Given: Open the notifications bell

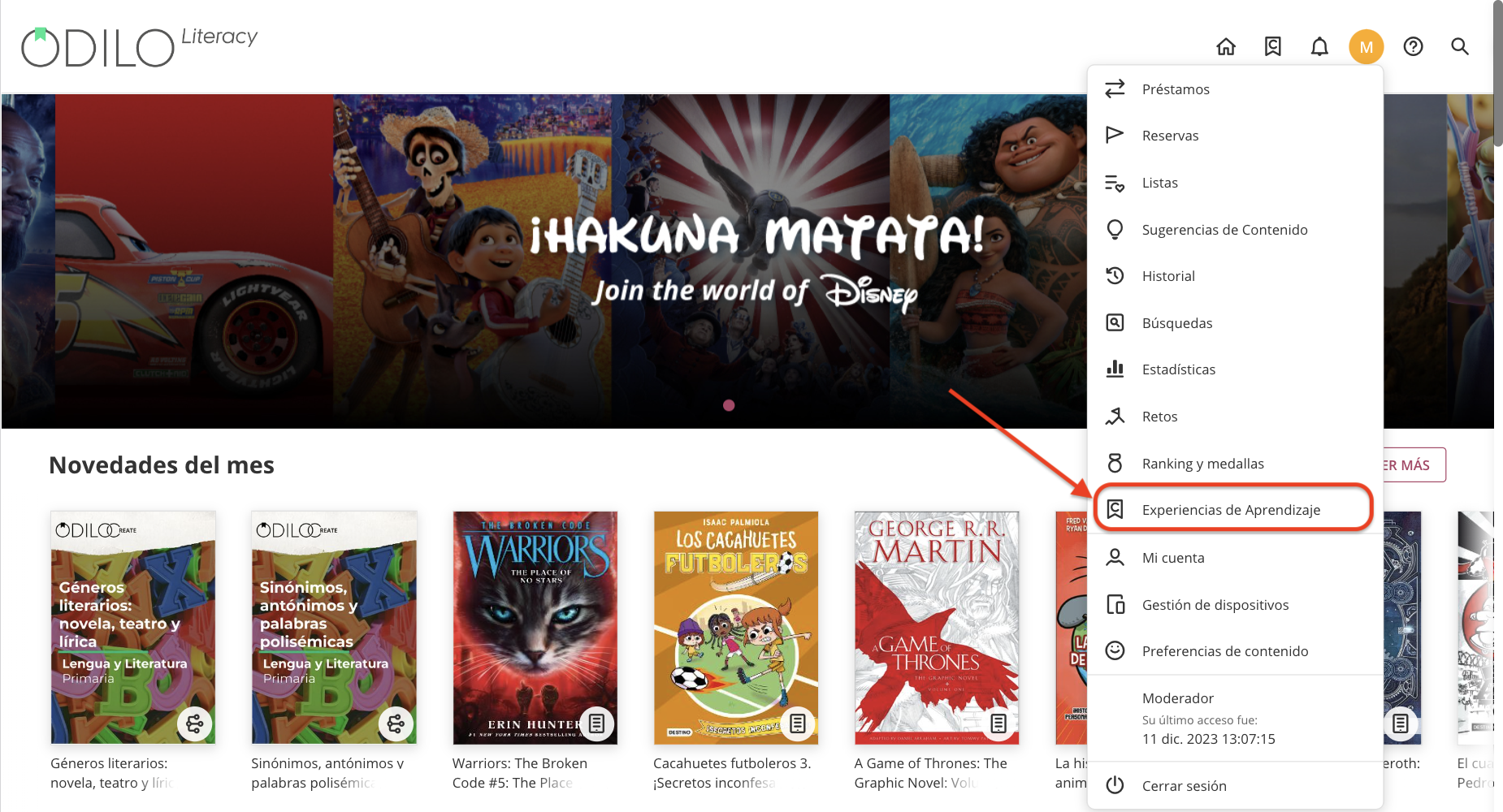Looking at the screenshot, I should 1319,47.
